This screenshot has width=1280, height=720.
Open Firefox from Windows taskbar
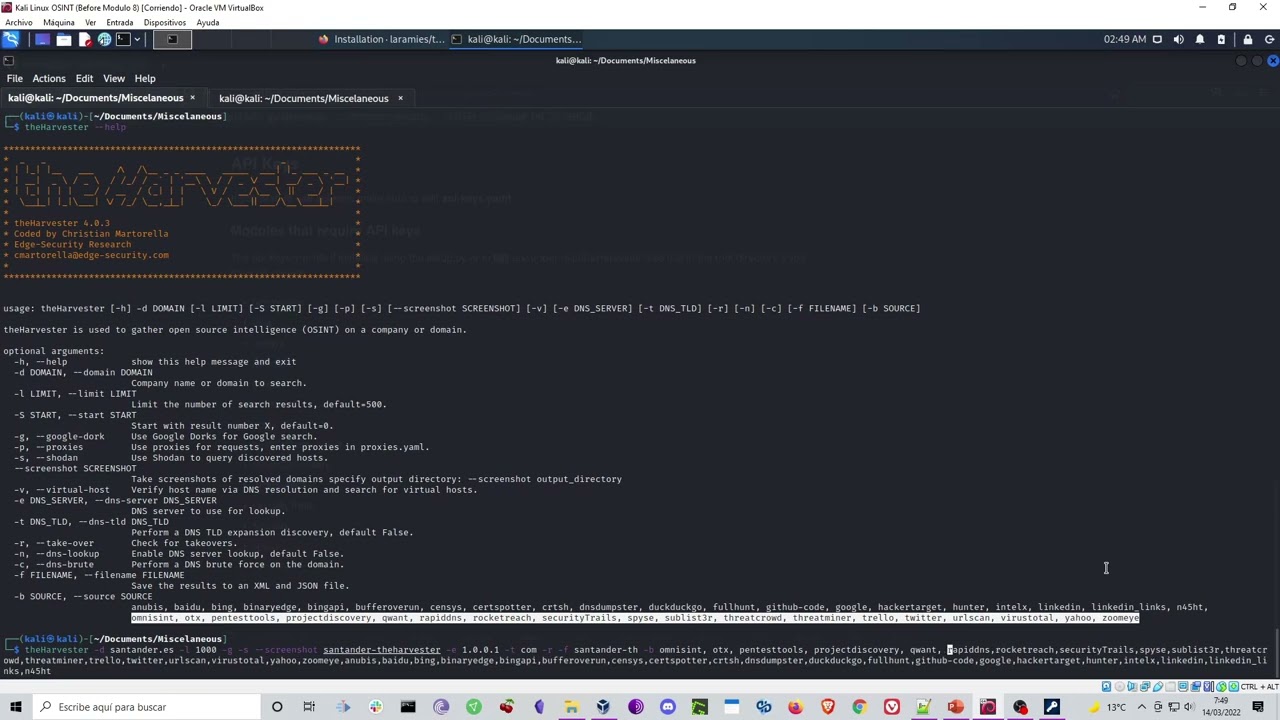795,707
